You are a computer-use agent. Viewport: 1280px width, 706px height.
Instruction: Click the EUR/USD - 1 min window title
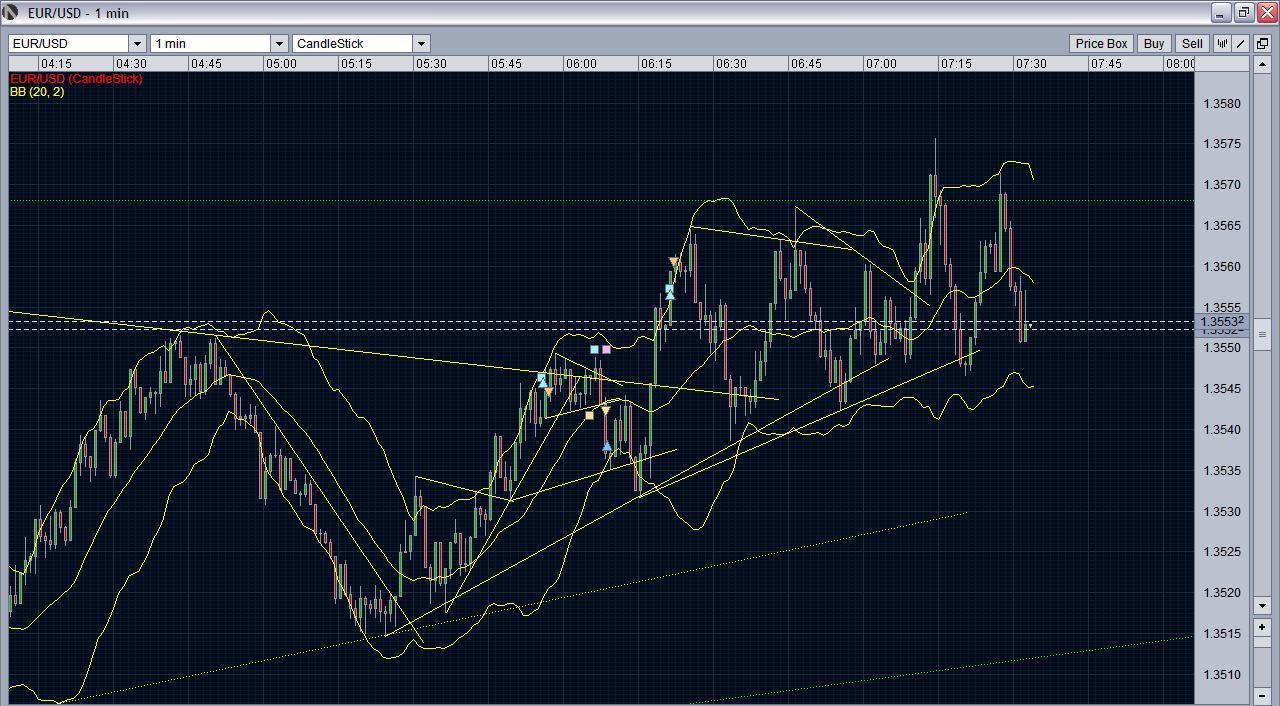pyautogui.click(x=78, y=13)
